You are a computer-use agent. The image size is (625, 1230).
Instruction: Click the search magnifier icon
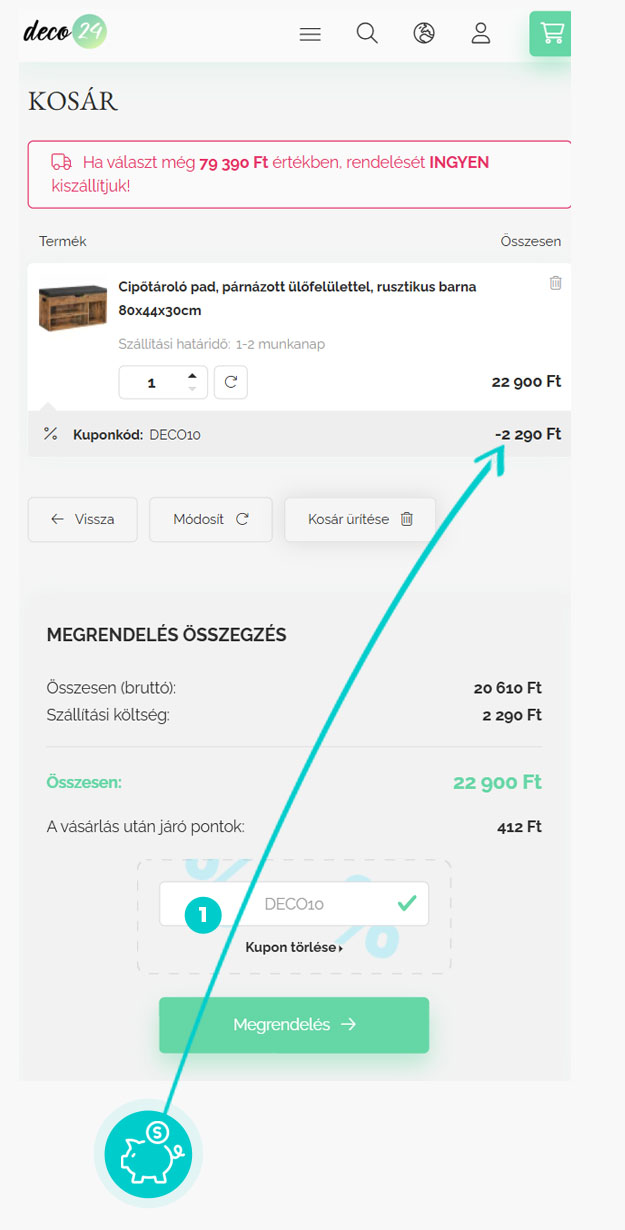[367, 34]
